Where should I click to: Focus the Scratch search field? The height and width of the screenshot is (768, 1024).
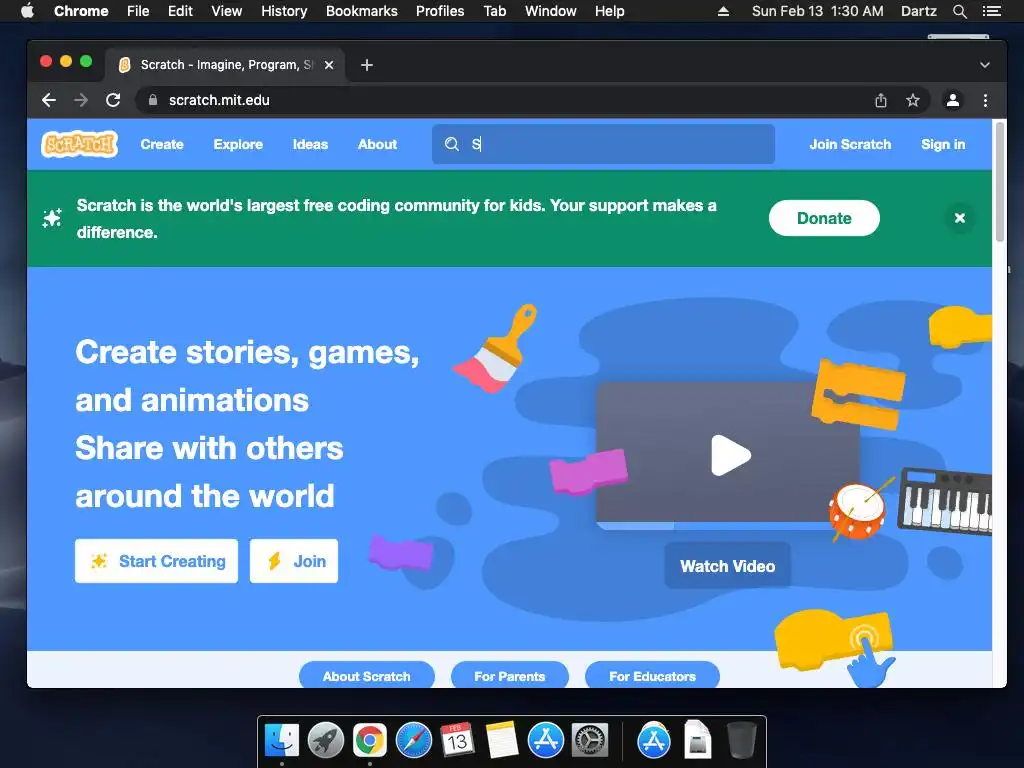603,144
